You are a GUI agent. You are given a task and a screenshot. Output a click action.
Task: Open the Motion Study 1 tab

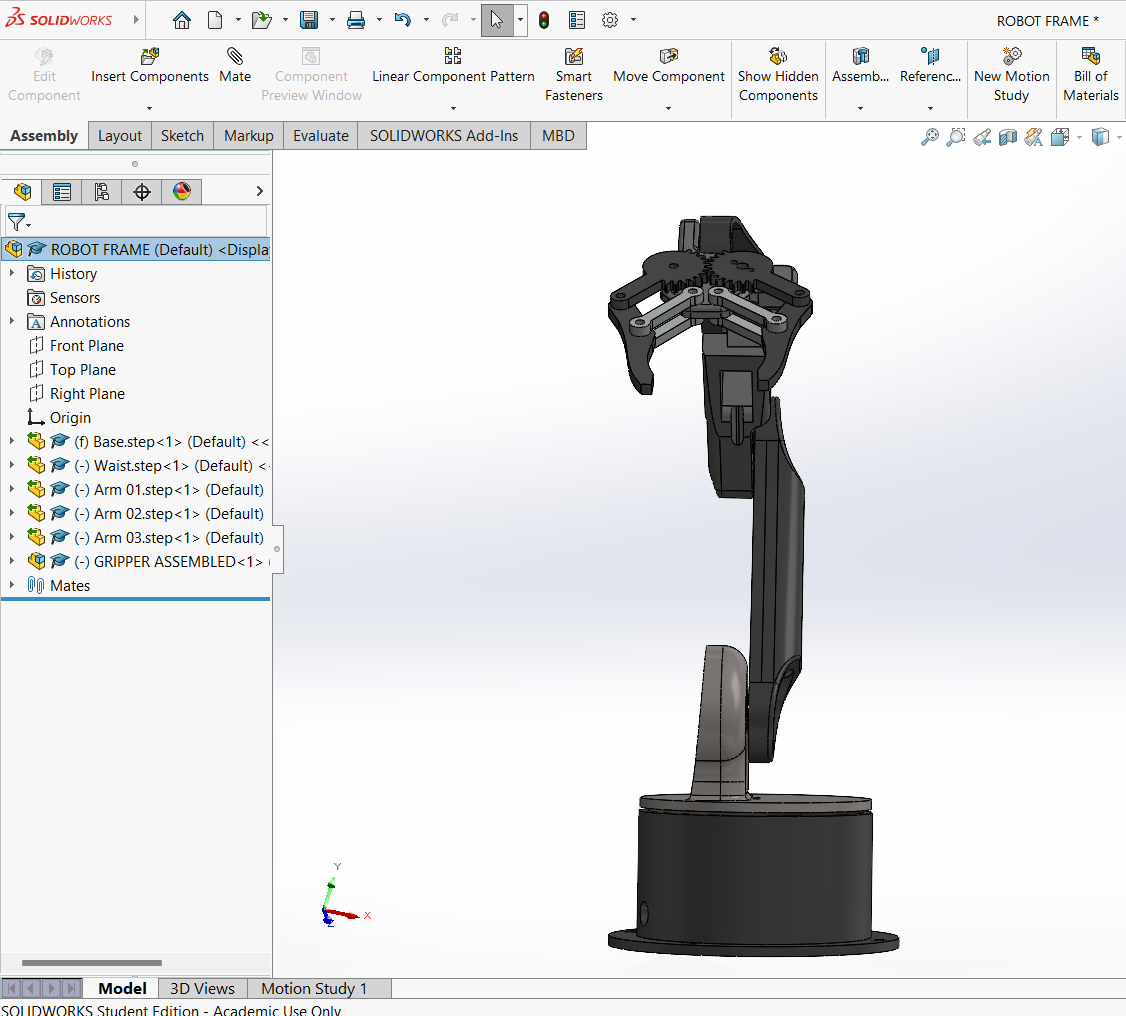coord(314,988)
